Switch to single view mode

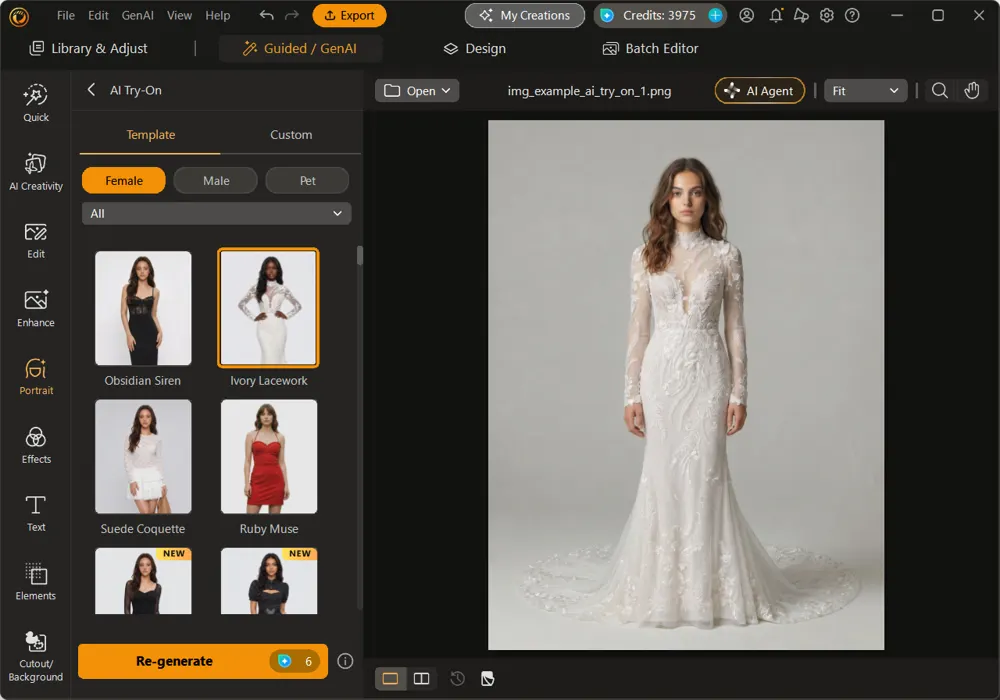pyautogui.click(x=390, y=678)
